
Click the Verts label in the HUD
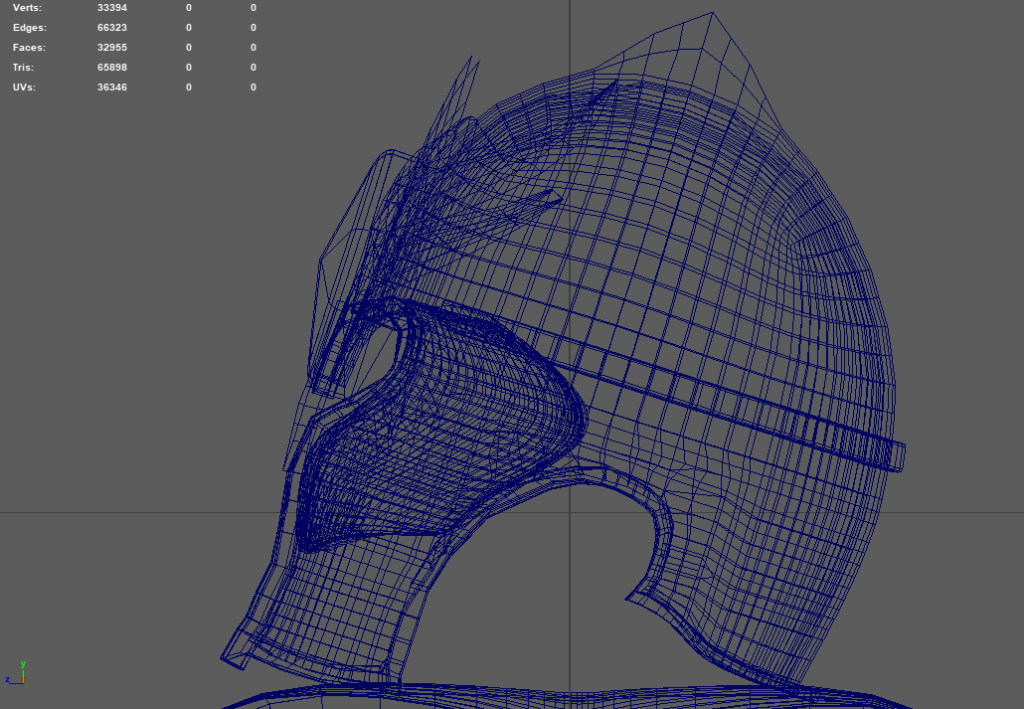pyautogui.click(x=29, y=8)
